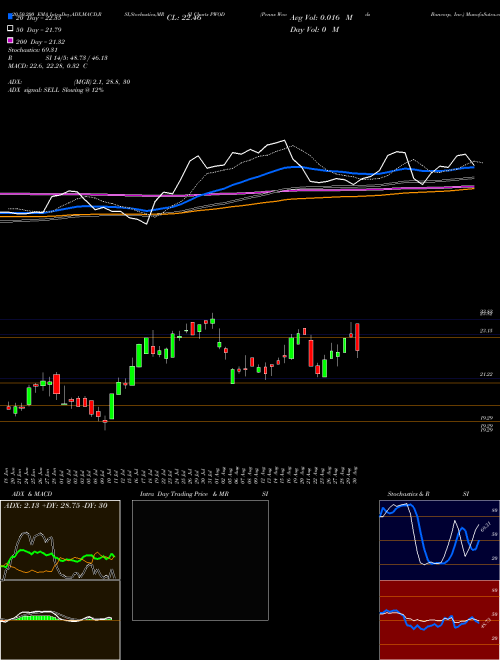Open the red RSI chart panel
The width and height of the screenshot is (500, 660).
(x=439, y=620)
